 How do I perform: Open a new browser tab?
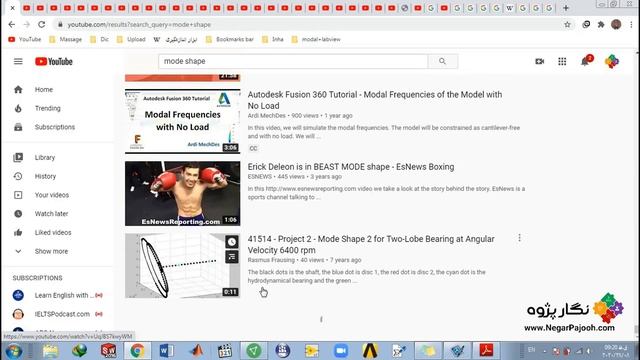coord(566,8)
